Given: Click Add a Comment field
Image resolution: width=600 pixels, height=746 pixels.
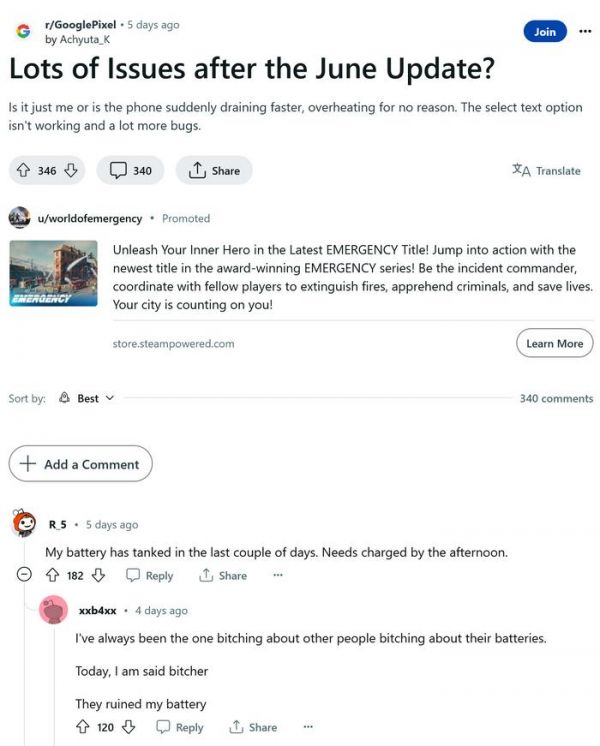Looking at the screenshot, I should point(81,464).
